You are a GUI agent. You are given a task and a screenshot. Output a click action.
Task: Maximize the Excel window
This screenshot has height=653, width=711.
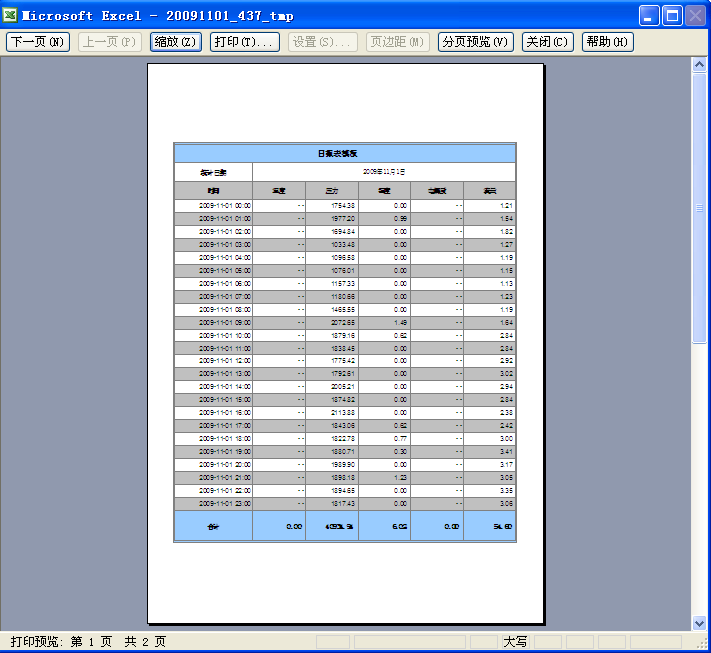(672, 16)
